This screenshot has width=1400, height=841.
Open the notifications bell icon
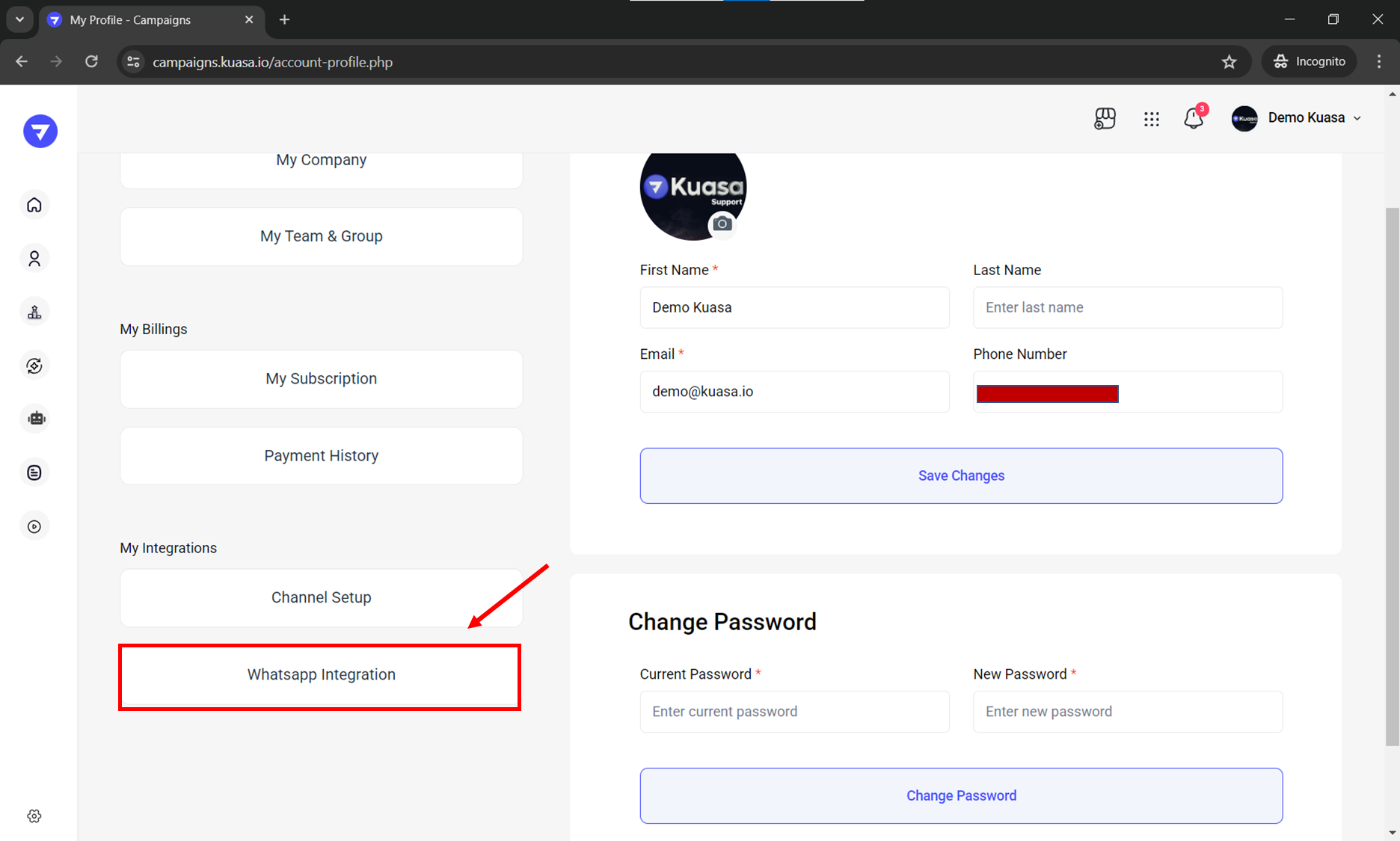coord(1194,118)
